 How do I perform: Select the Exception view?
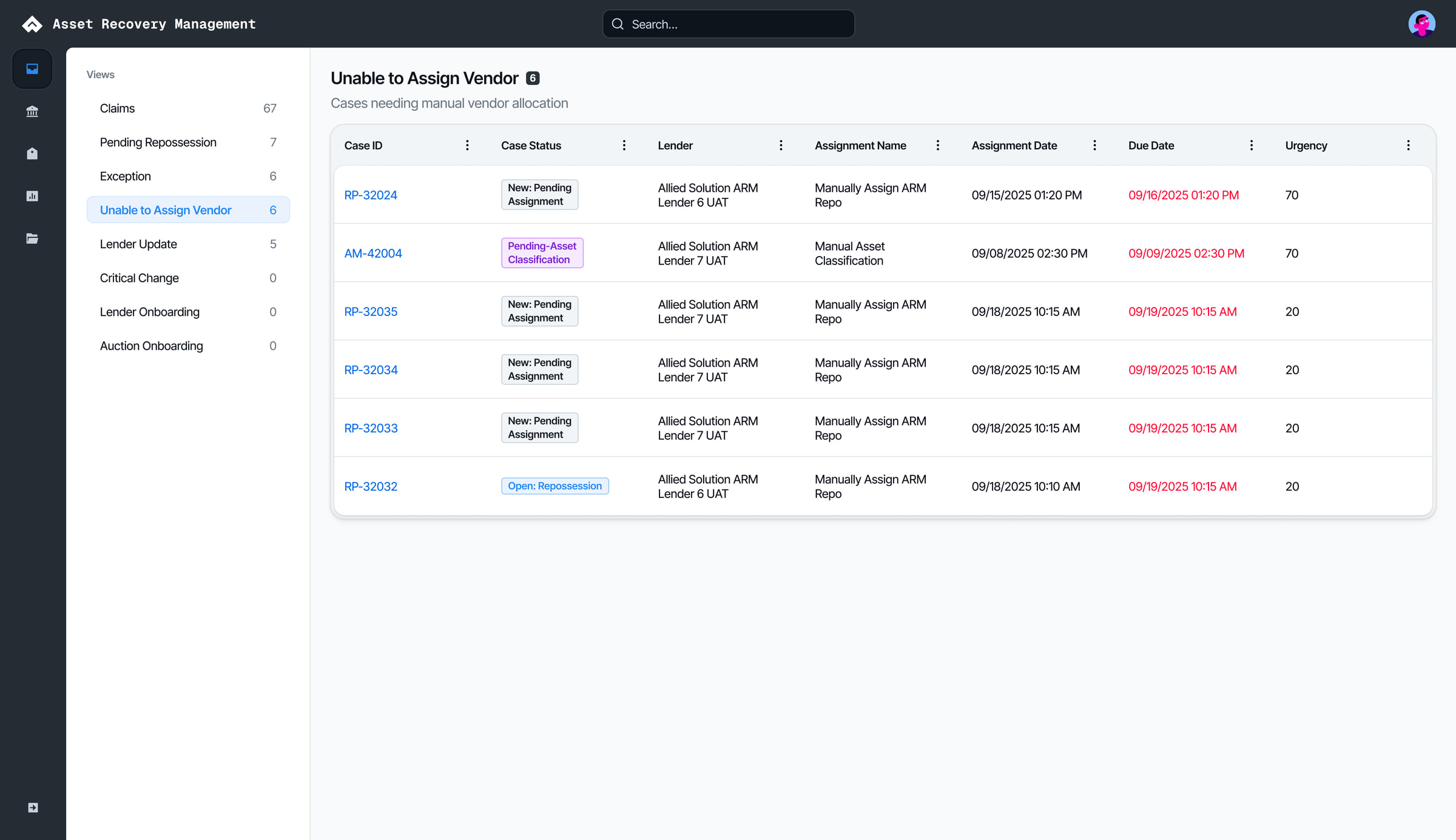(x=188, y=176)
